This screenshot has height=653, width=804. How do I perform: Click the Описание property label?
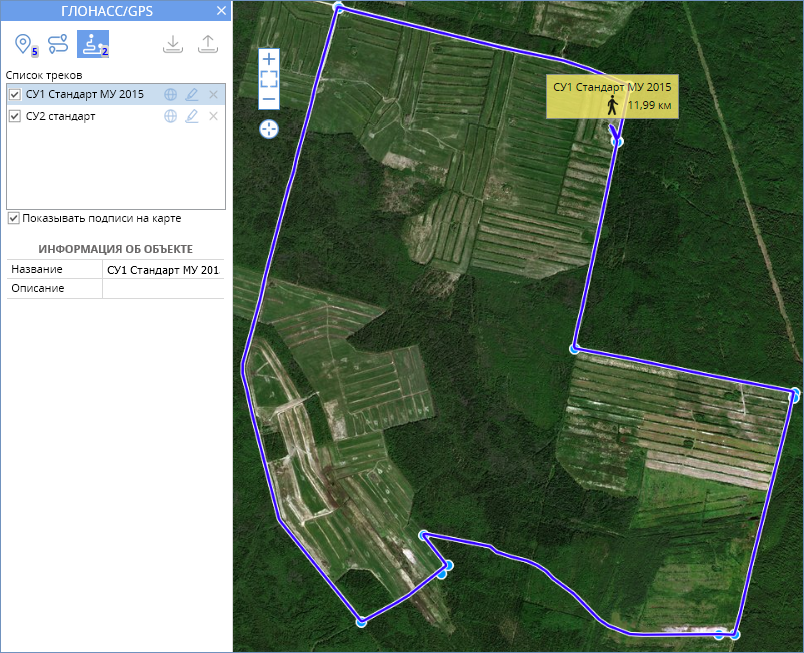[38, 289]
